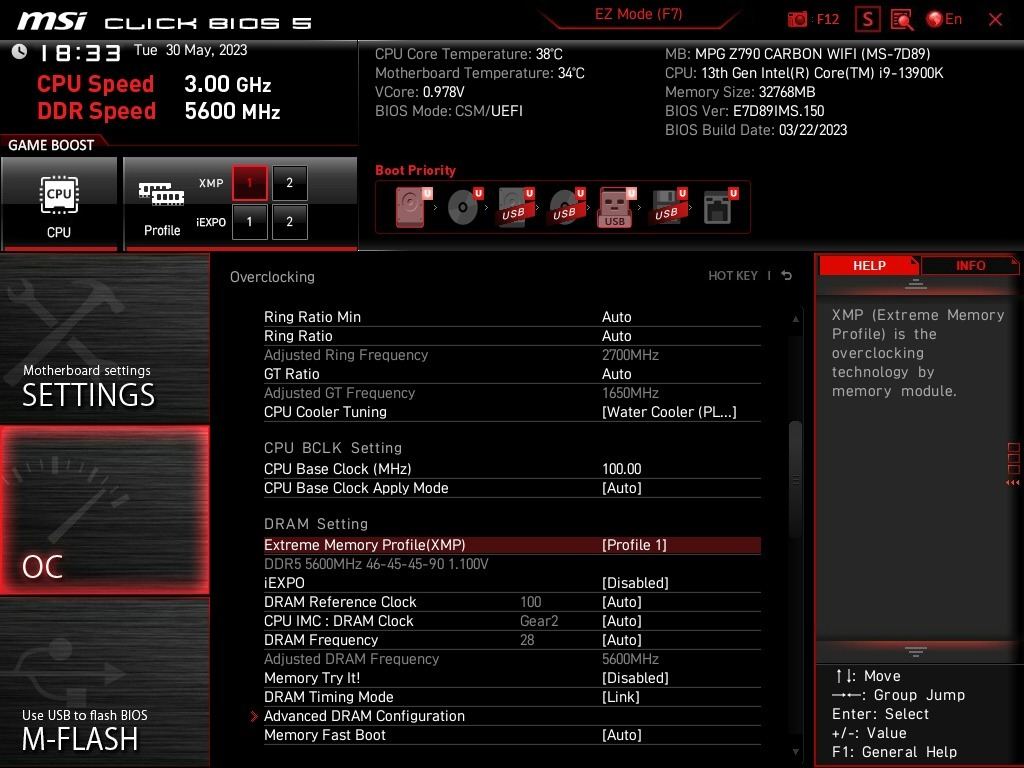1024x768 pixels.
Task: Toggle XMP profile 1 button
Action: tap(249, 183)
